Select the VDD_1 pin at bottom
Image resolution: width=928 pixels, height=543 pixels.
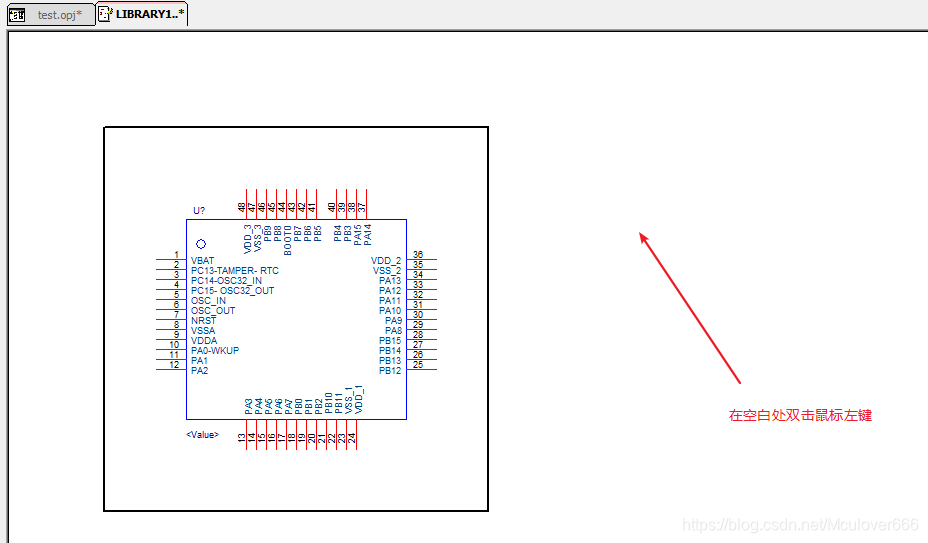(x=359, y=400)
